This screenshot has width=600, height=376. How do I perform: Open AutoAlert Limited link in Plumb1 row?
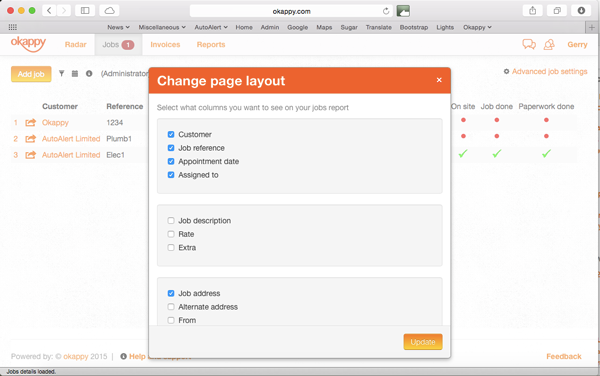click(x=71, y=138)
